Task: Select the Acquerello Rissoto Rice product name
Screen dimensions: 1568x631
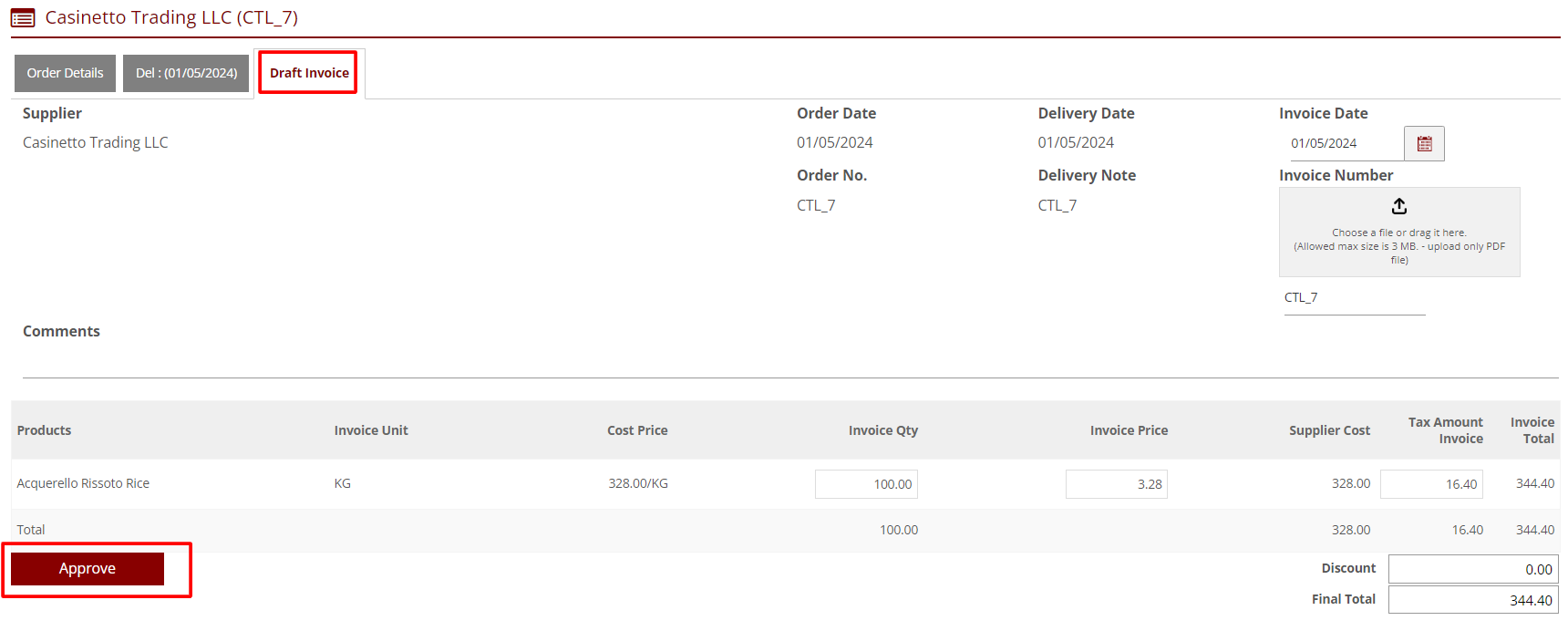Action: click(x=83, y=483)
